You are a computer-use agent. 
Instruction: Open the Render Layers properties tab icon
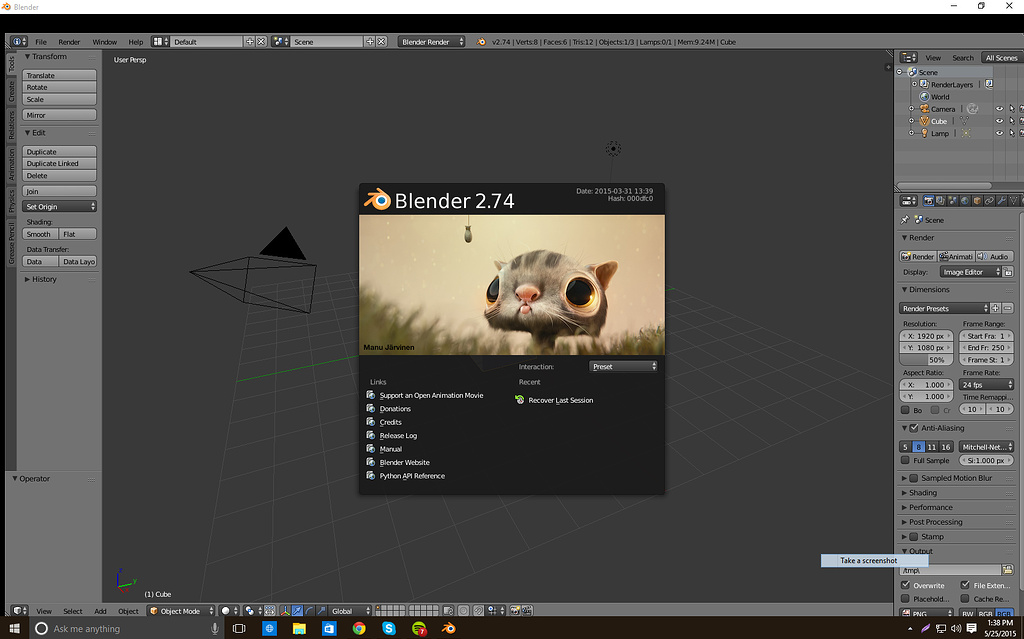point(940,201)
